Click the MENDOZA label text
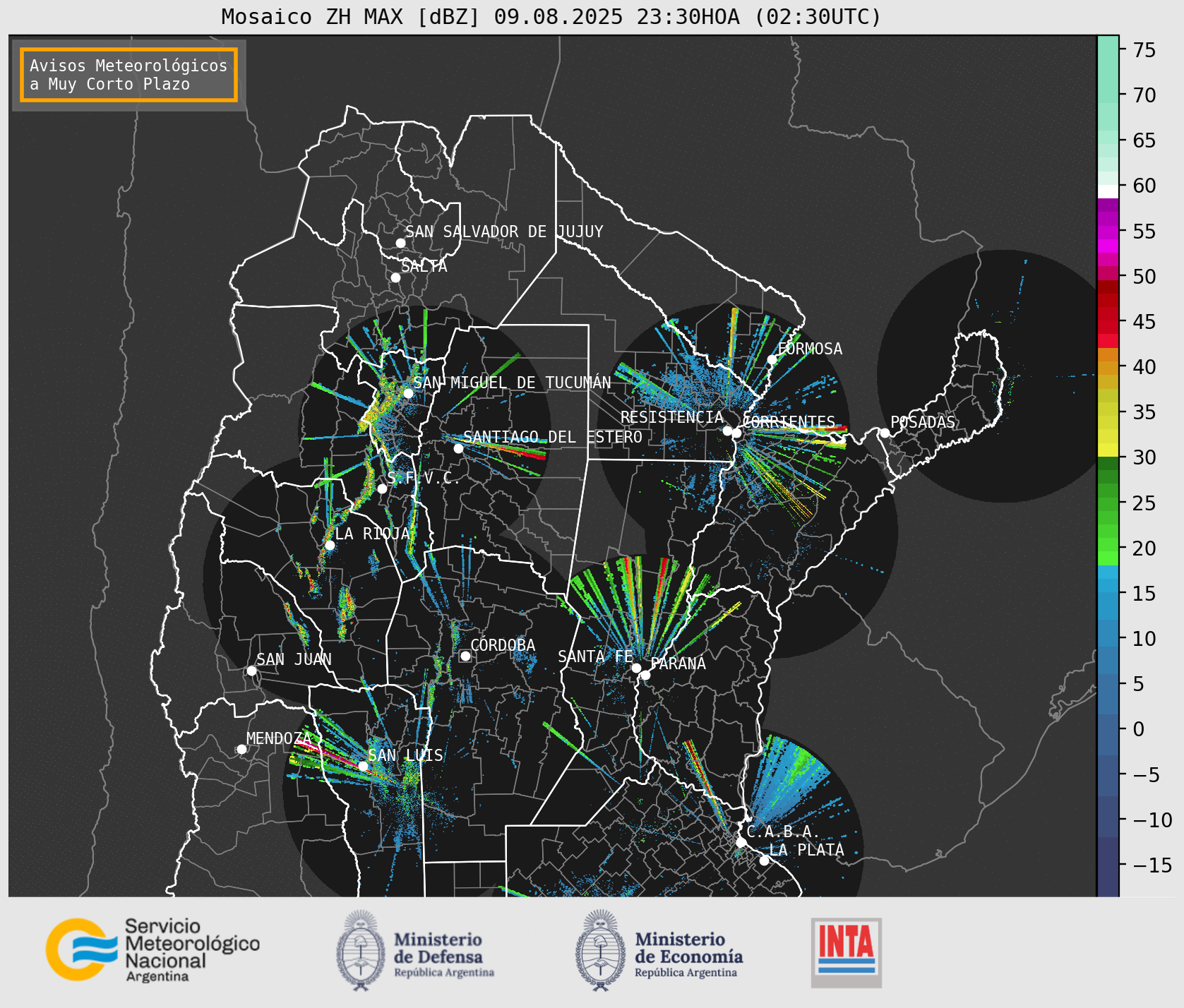Image resolution: width=1184 pixels, height=1008 pixels. click(279, 738)
